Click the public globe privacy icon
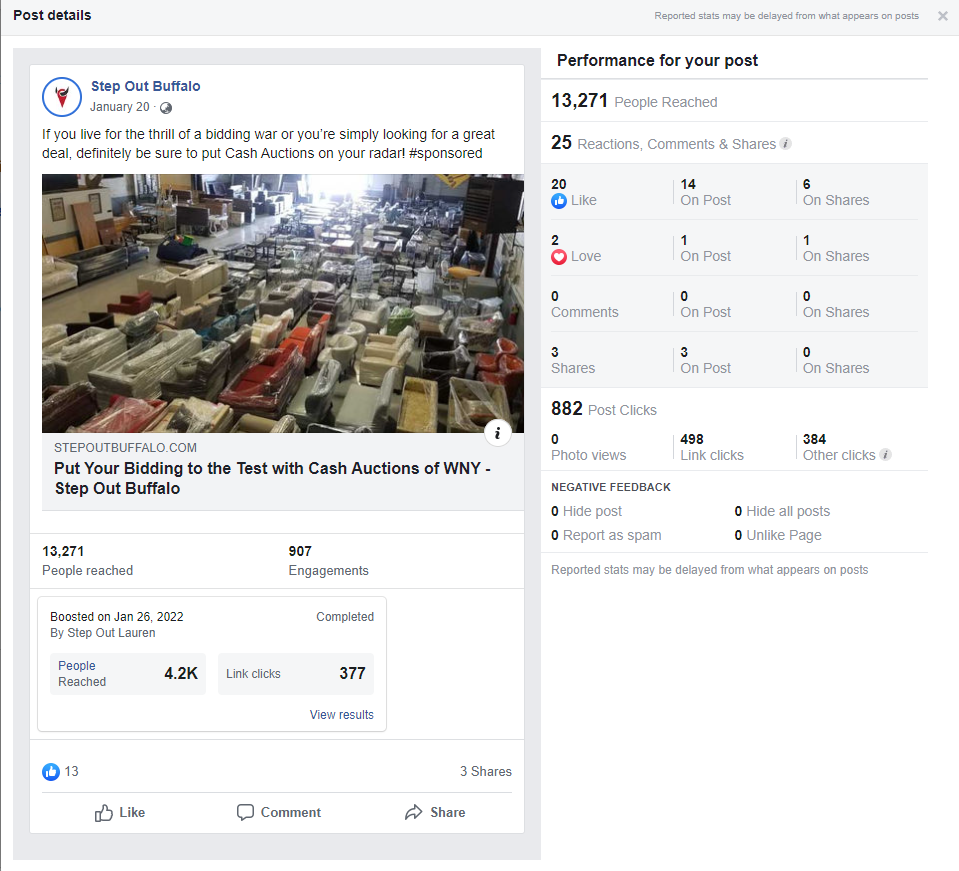This screenshot has height=871, width=959. coord(166,108)
